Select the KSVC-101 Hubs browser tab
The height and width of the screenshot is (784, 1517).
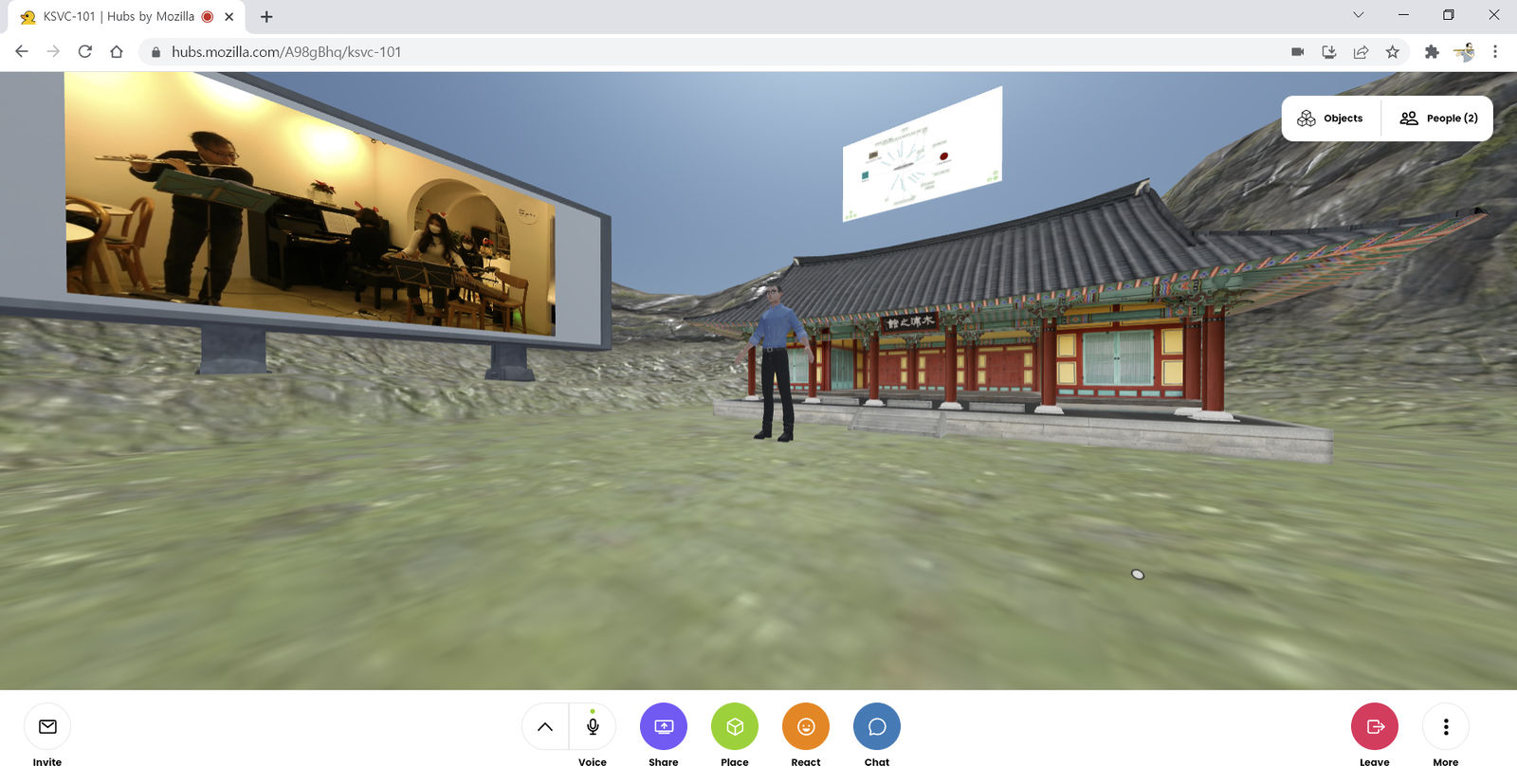coord(119,16)
